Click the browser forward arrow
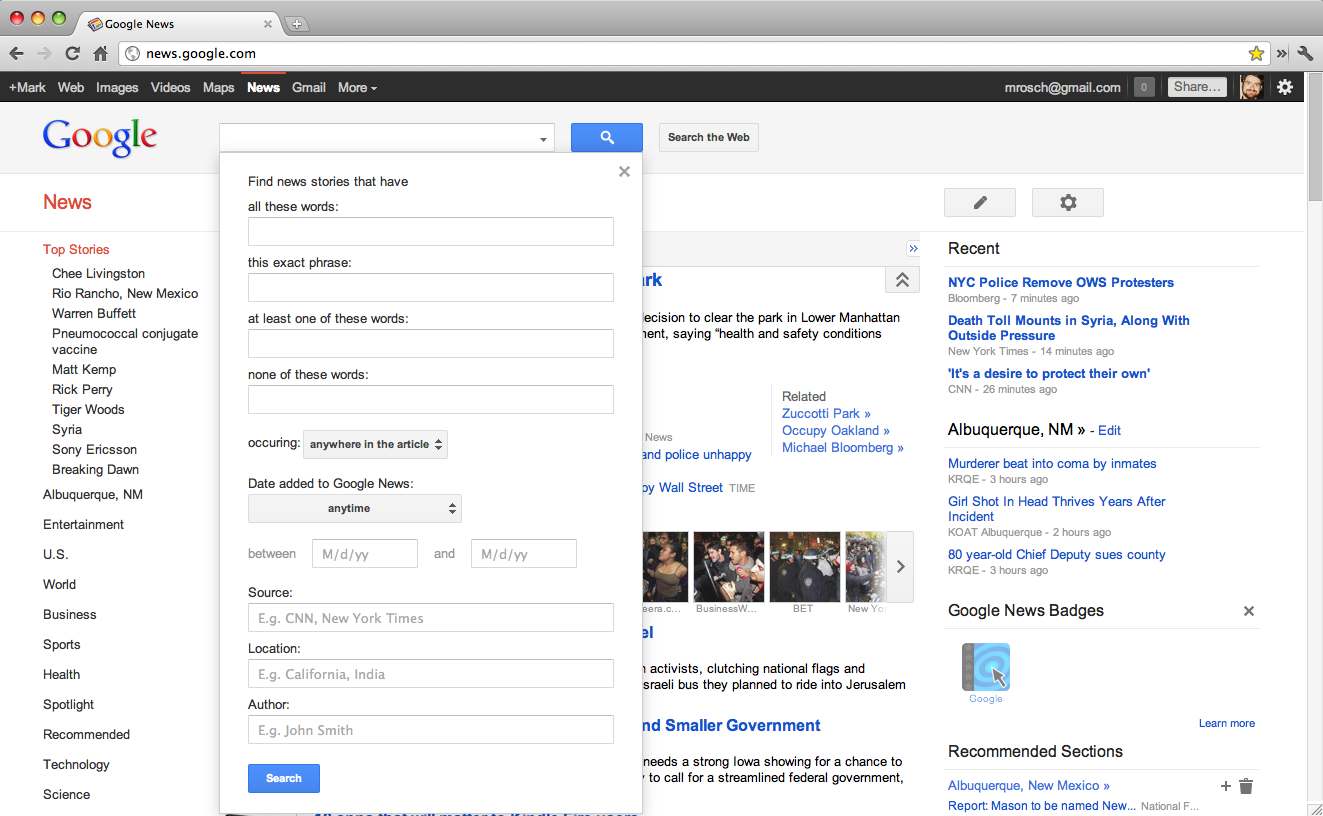The height and width of the screenshot is (816, 1323). (x=44, y=53)
